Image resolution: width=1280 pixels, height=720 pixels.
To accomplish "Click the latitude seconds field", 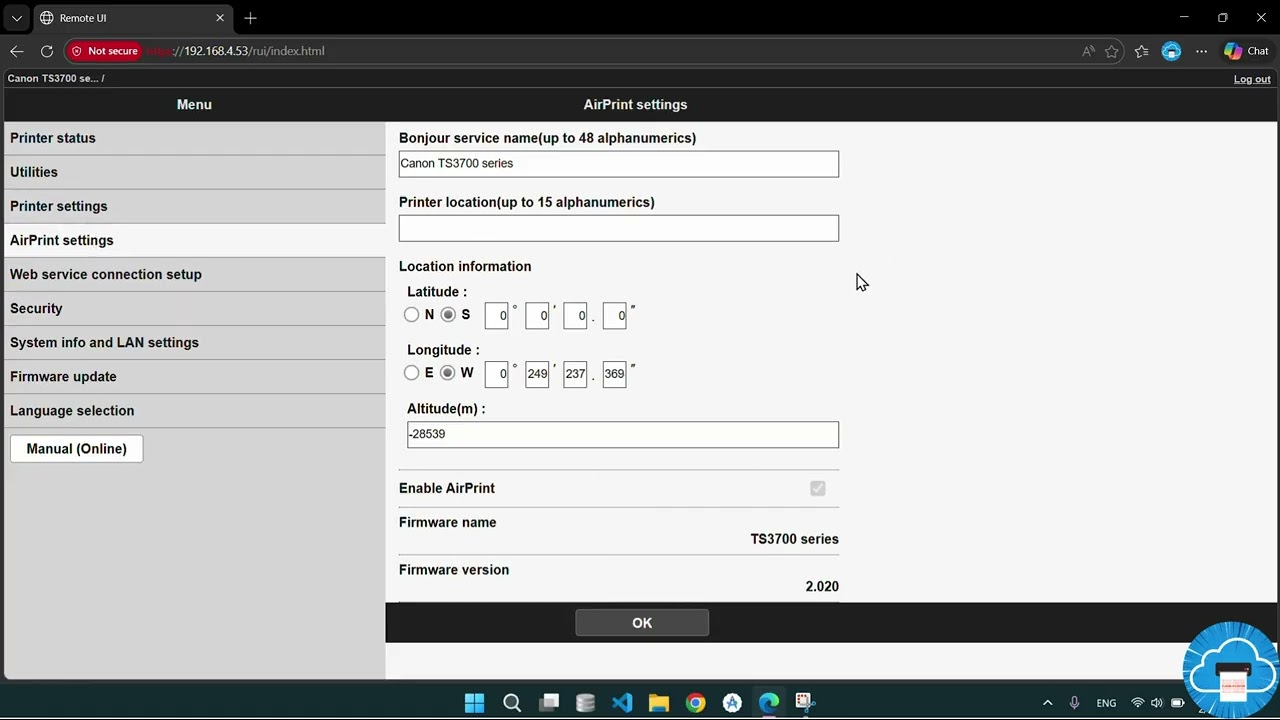I will tap(575, 316).
